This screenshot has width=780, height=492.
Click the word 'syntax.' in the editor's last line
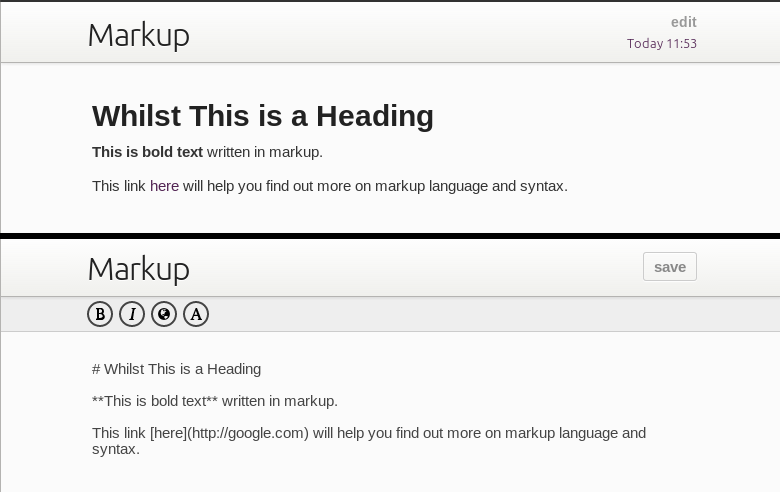point(115,449)
